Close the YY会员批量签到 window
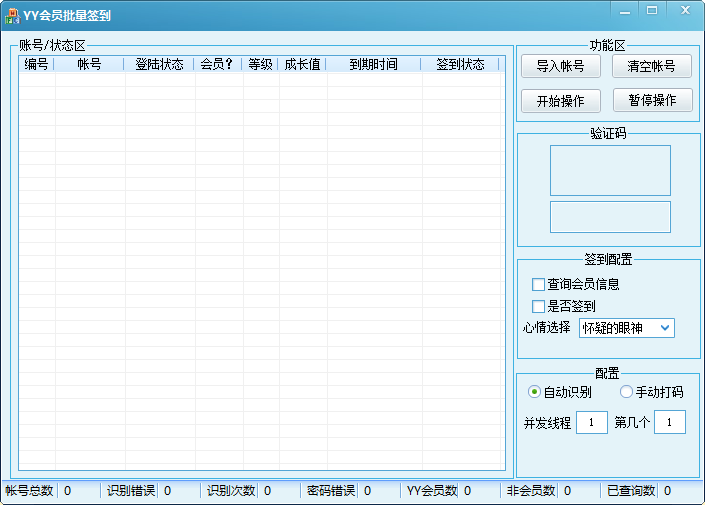This screenshot has width=705, height=505. tap(685, 11)
